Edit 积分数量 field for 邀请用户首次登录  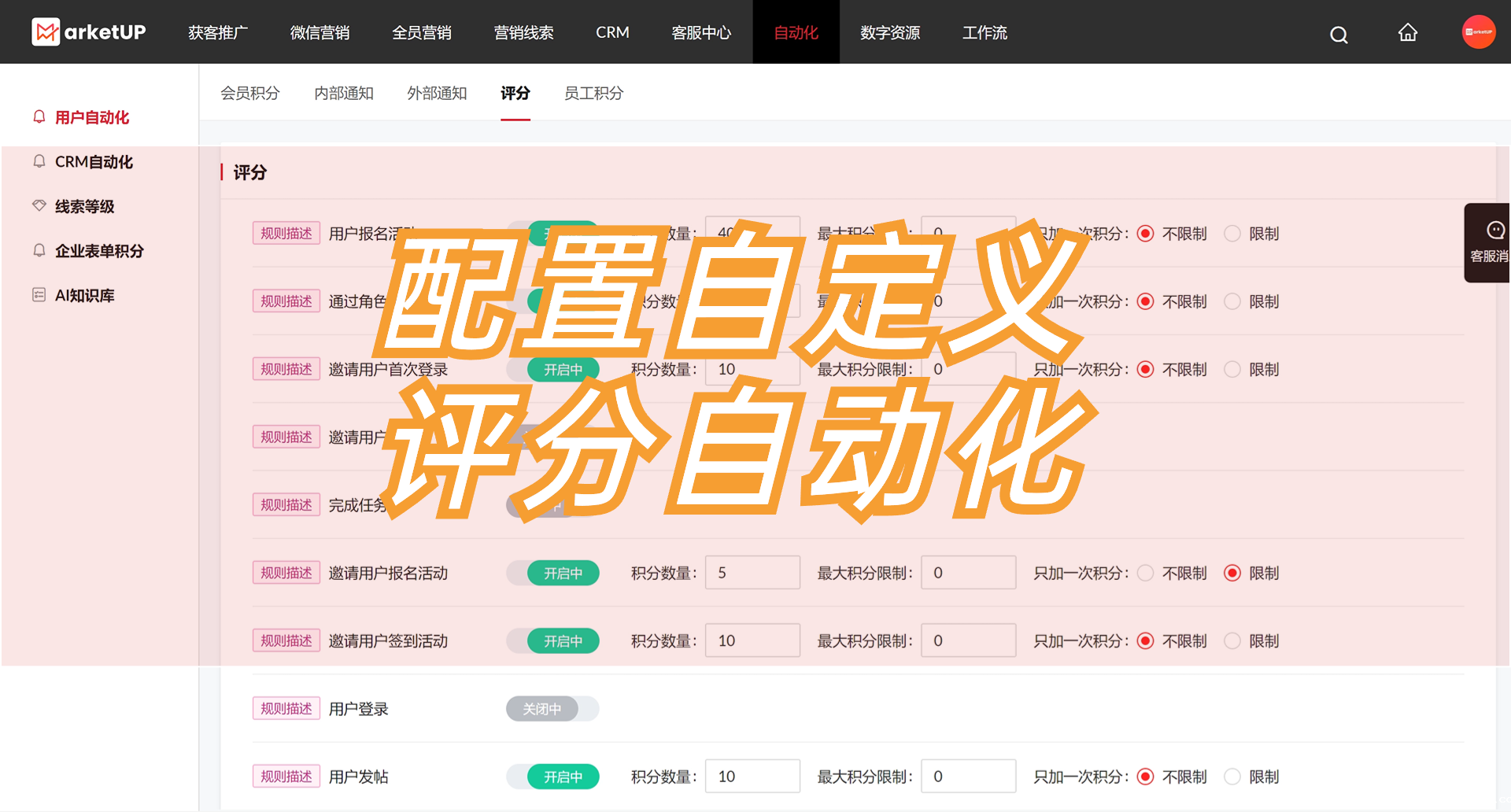(753, 369)
